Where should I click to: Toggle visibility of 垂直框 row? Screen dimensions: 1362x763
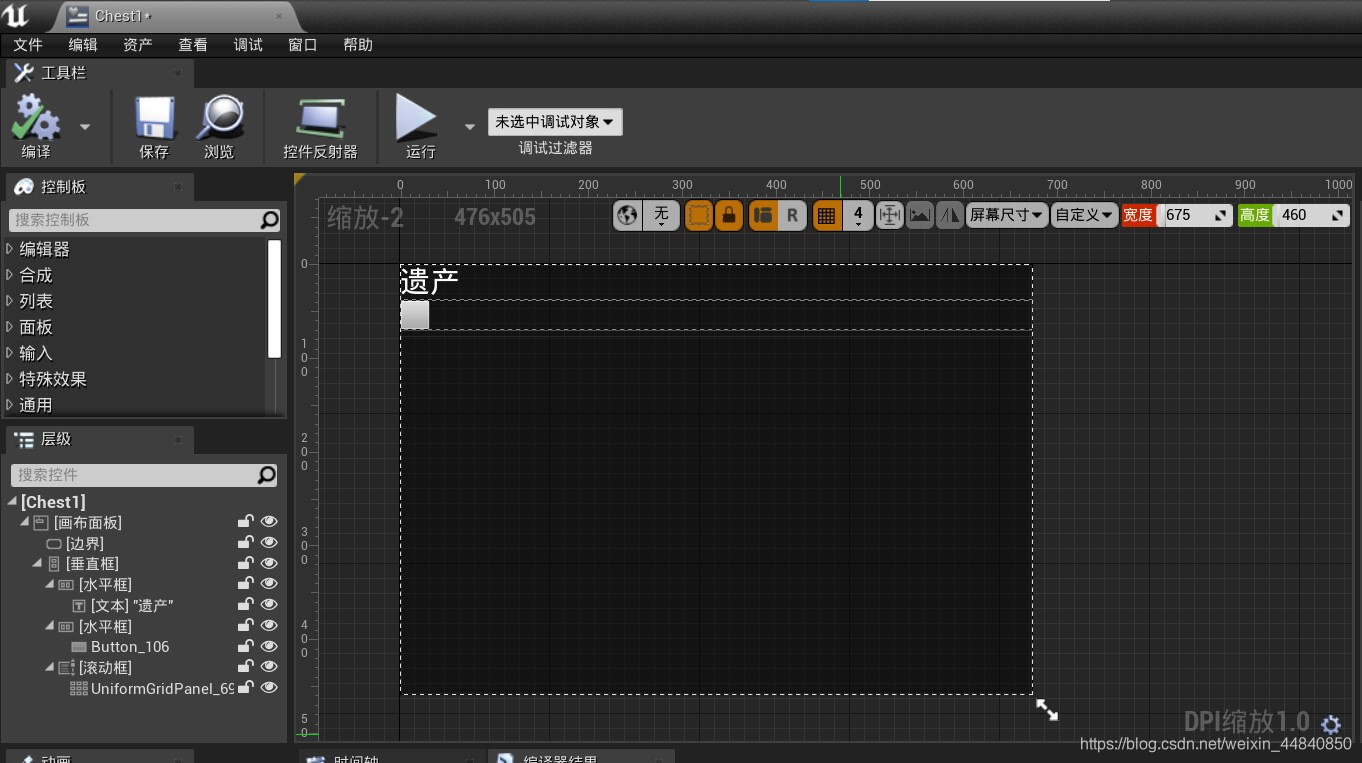pos(269,563)
